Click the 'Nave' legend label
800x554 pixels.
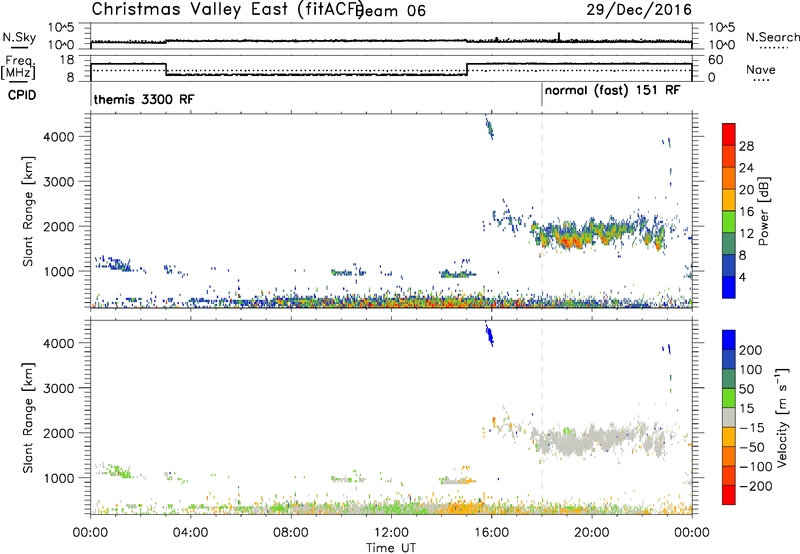[x=760, y=70]
